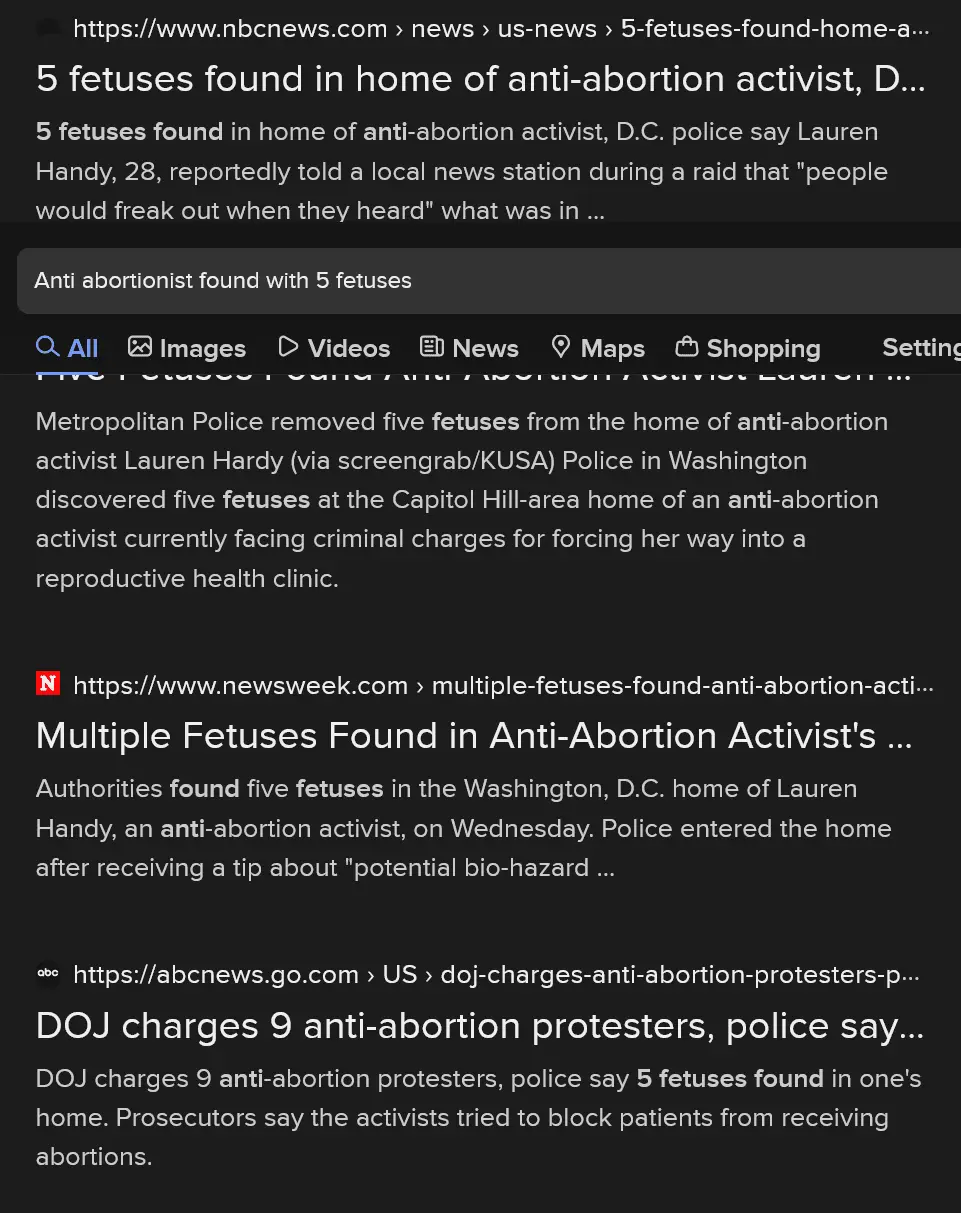Click the Images picture icon
This screenshot has height=1213, width=961.
[140, 347]
